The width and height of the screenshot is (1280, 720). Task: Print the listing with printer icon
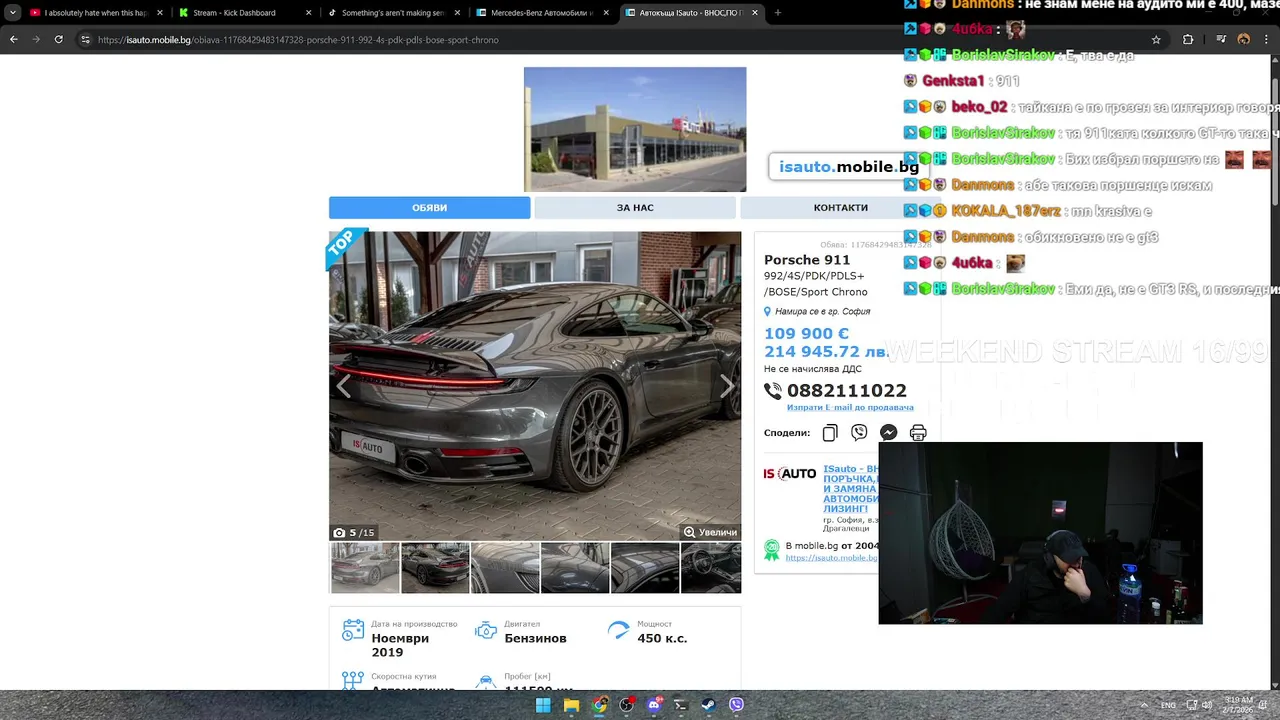[x=918, y=433]
